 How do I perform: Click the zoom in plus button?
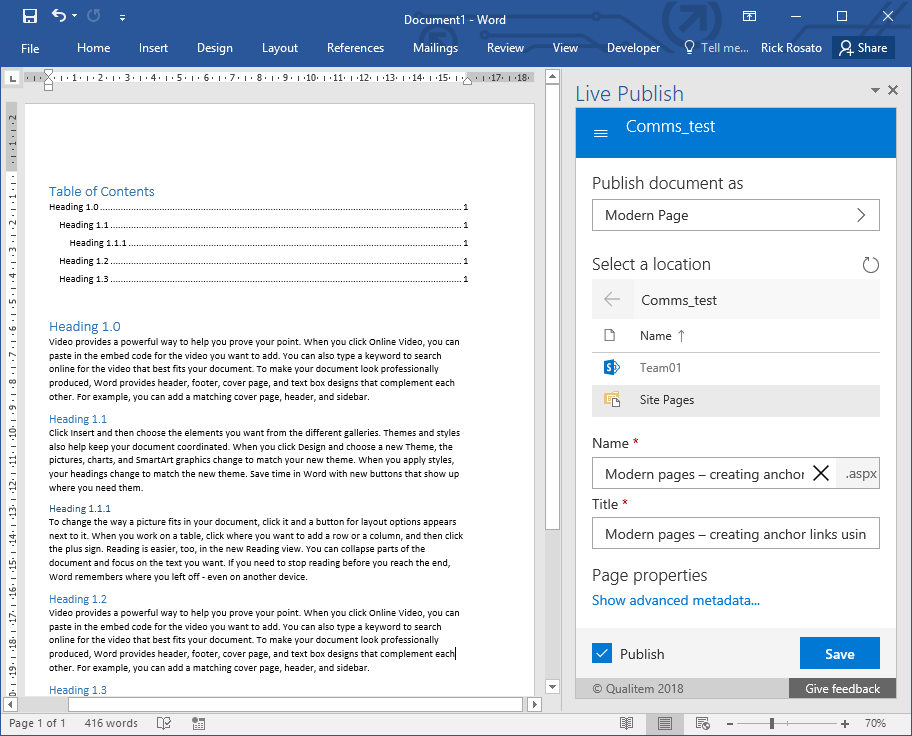(845, 724)
